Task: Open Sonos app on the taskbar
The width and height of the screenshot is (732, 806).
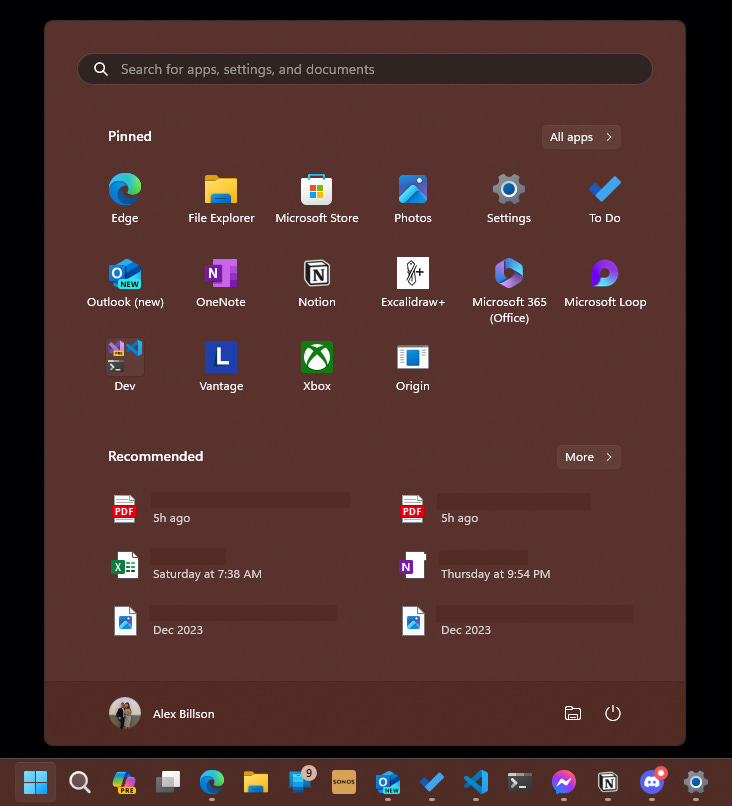Action: [x=344, y=782]
